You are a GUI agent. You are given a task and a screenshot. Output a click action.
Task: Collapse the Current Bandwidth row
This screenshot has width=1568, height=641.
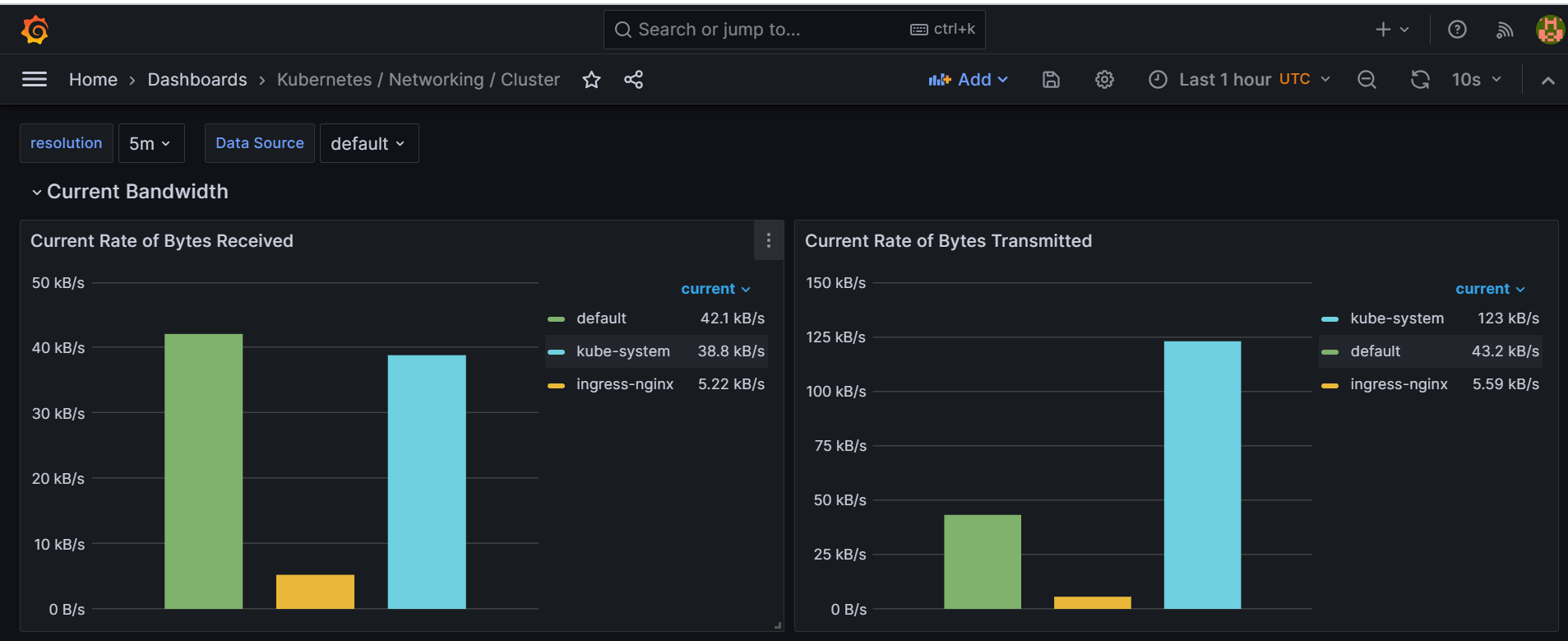(129, 192)
